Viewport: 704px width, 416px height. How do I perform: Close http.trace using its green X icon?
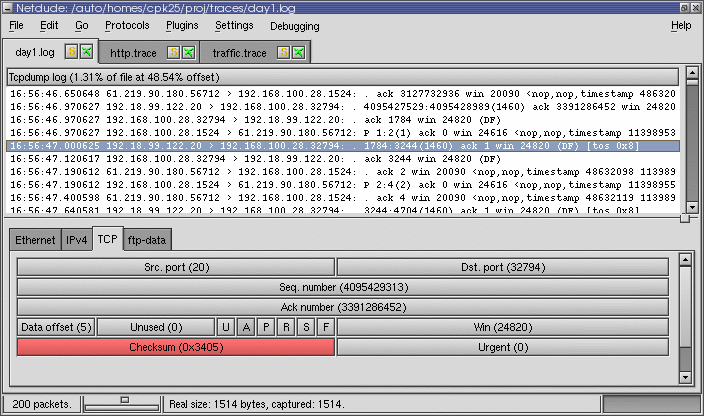tap(189, 53)
